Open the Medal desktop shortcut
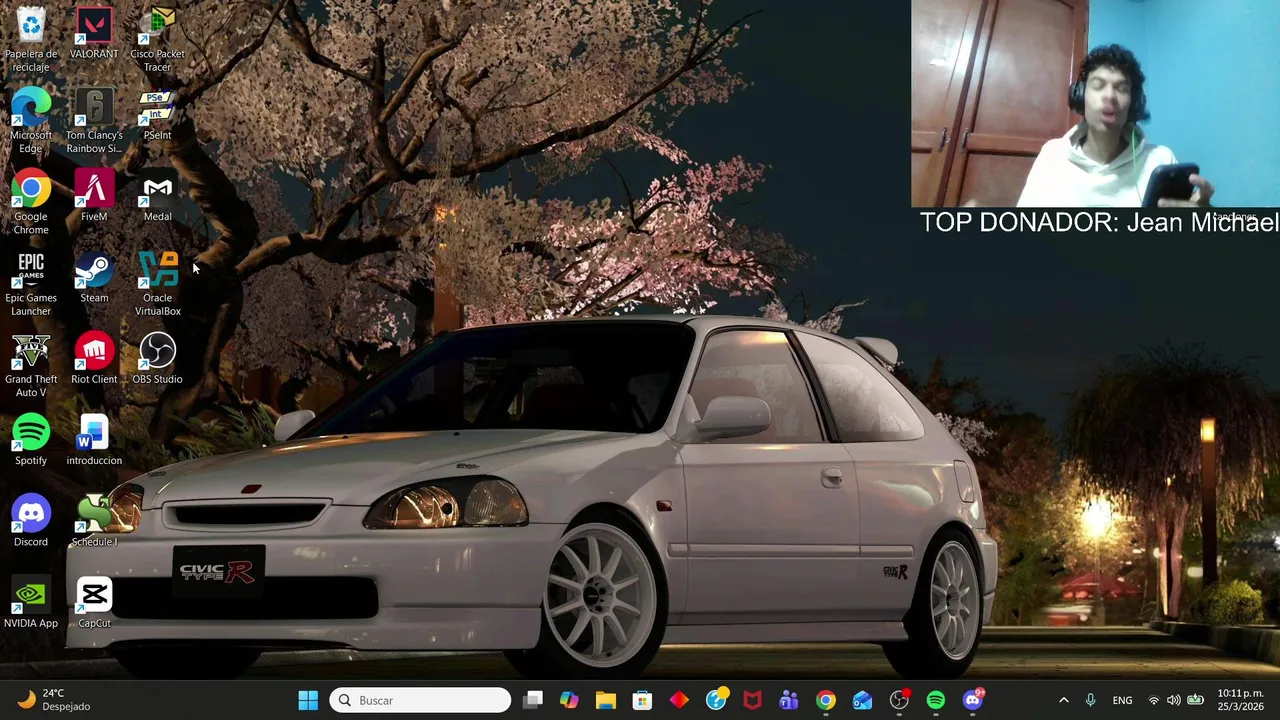Viewport: 1280px width, 720px height. point(157,196)
